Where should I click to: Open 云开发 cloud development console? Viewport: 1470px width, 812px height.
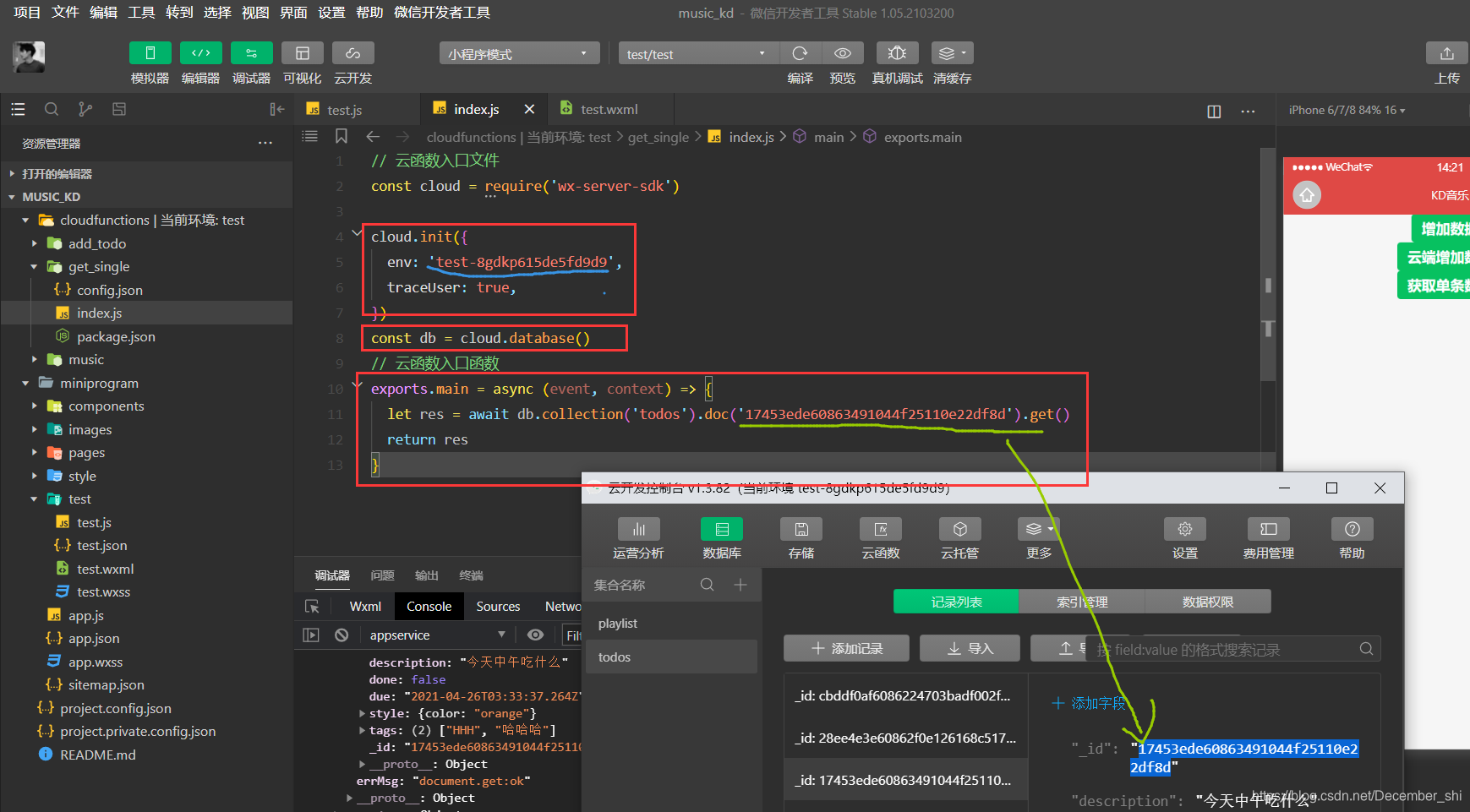pos(353,53)
